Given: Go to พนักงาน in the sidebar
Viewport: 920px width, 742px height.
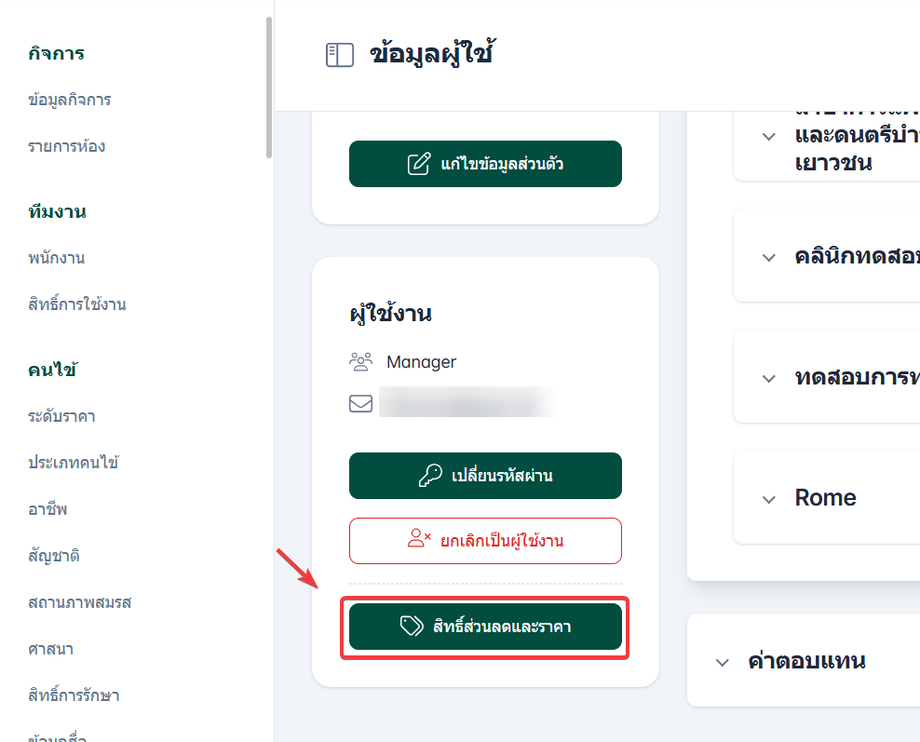Looking at the screenshot, I should click(x=56, y=258).
